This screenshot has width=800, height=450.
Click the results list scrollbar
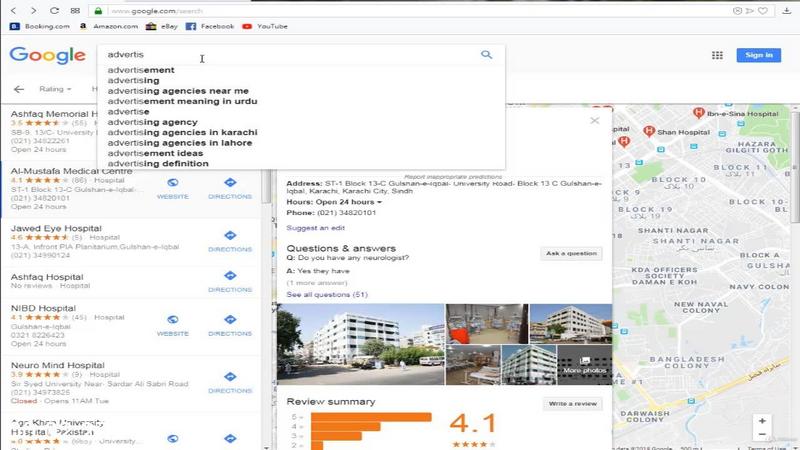click(x=266, y=186)
